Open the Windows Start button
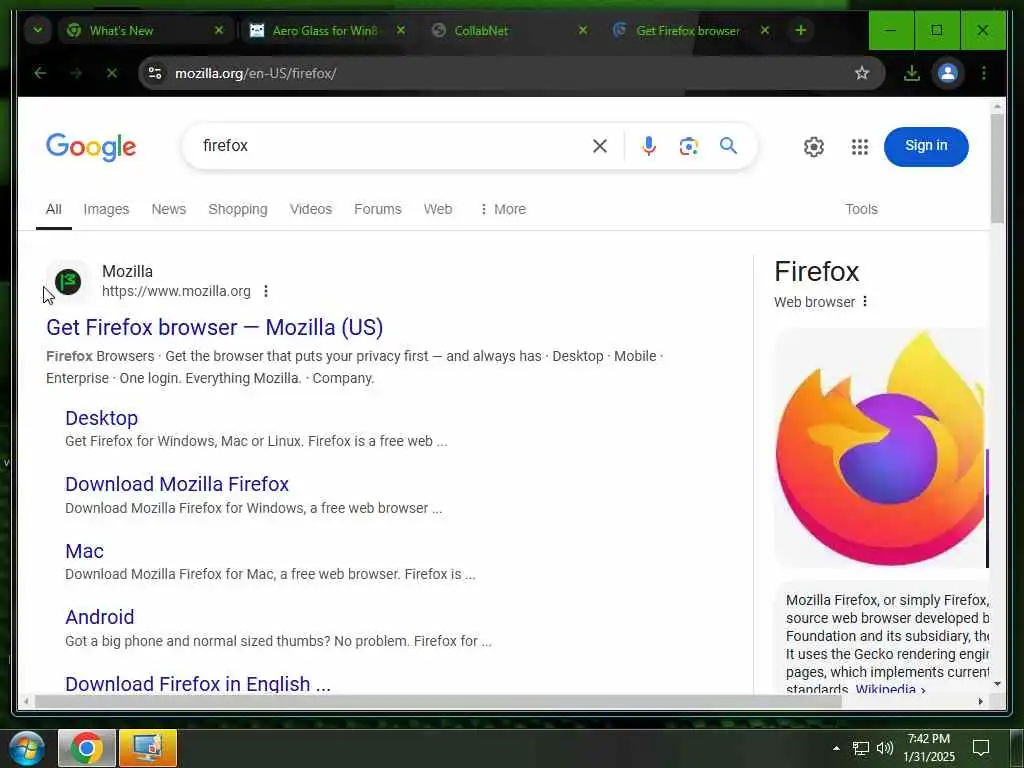1024x768 pixels. pyautogui.click(x=26, y=748)
